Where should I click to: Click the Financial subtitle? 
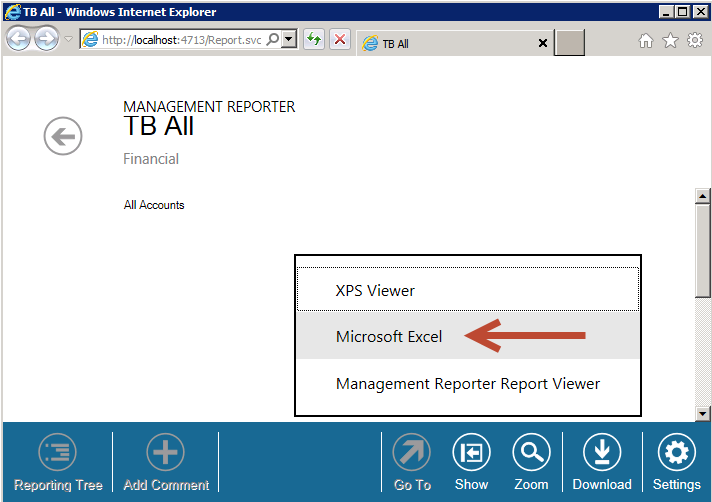click(x=151, y=159)
